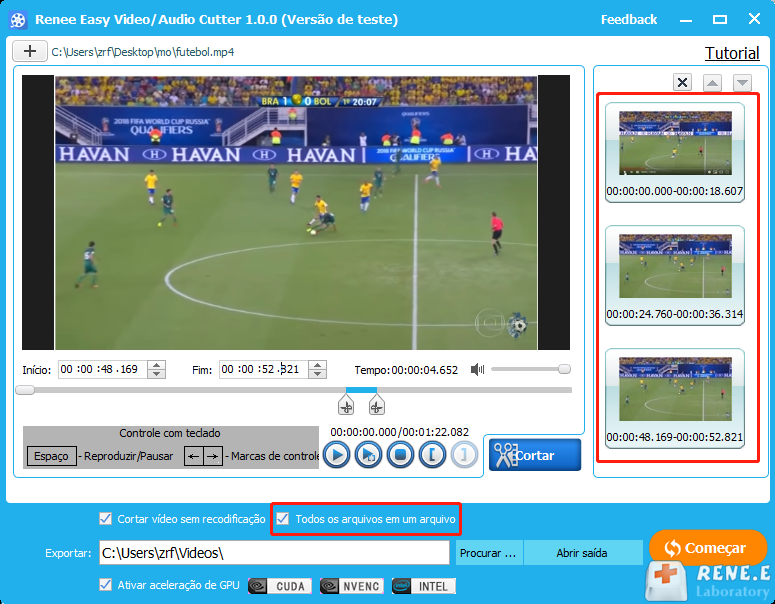This screenshot has width=775, height=604.
Task: Delete selected clip with X button
Action: (682, 82)
